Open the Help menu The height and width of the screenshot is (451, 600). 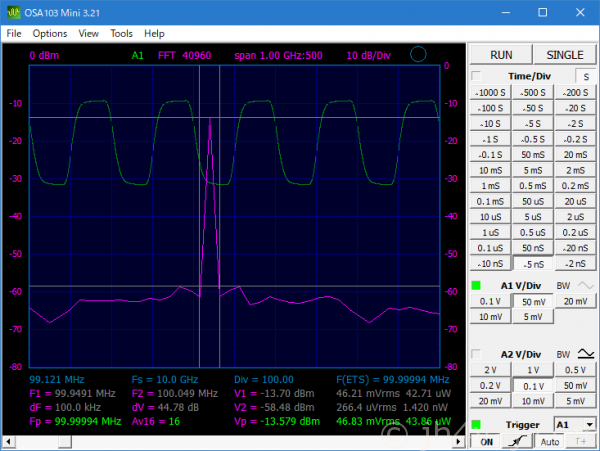pyautogui.click(x=154, y=34)
